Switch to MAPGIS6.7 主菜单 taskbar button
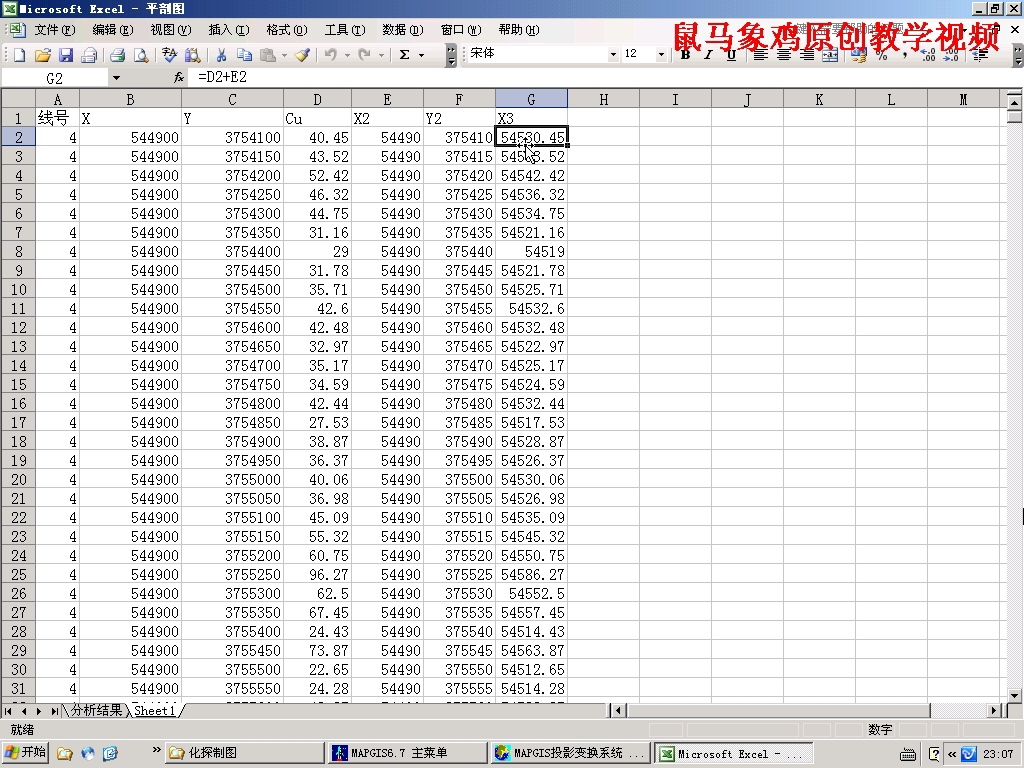This screenshot has height=768, width=1024. pyautogui.click(x=408, y=753)
